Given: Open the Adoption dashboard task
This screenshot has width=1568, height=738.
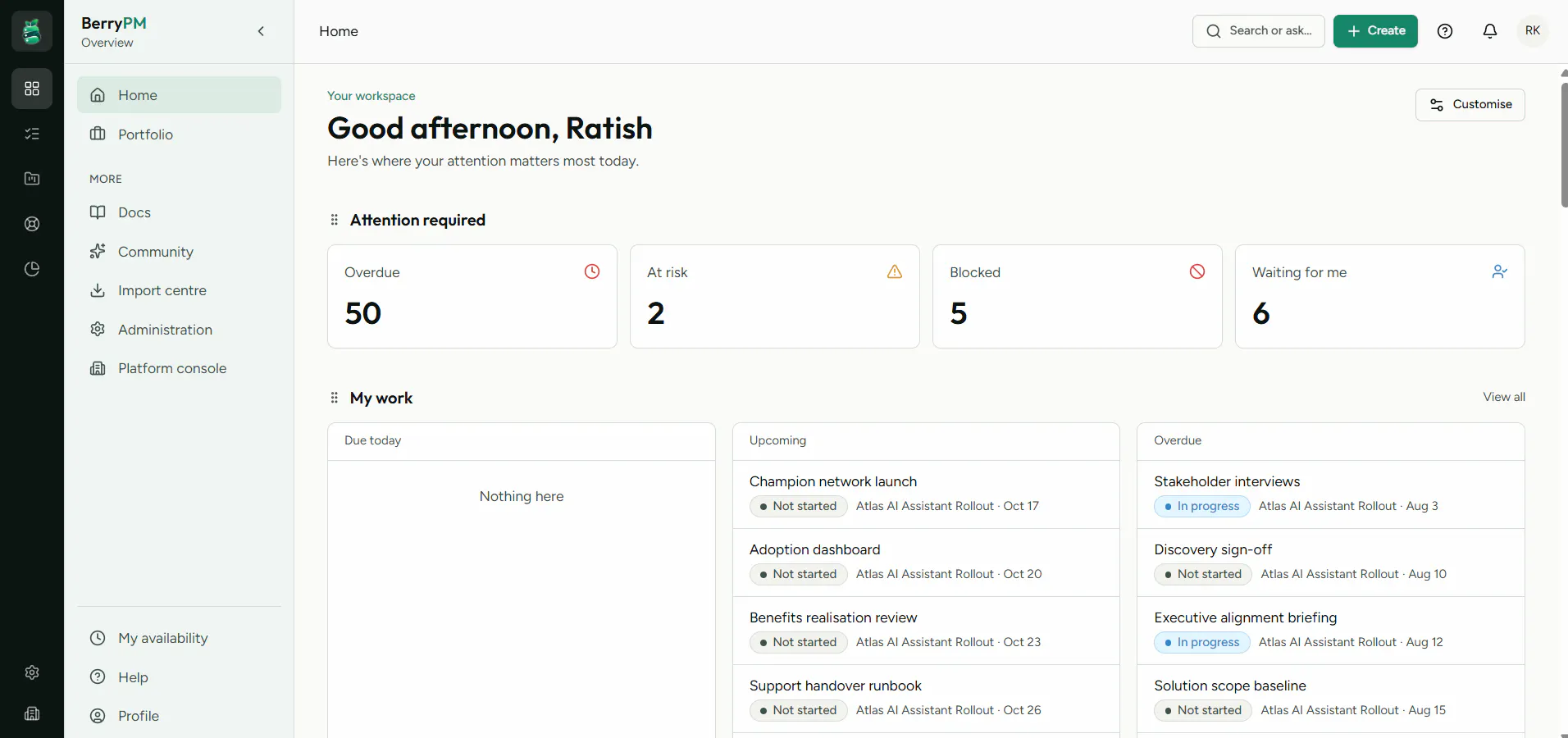Looking at the screenshot, I should tap(926, 563).
